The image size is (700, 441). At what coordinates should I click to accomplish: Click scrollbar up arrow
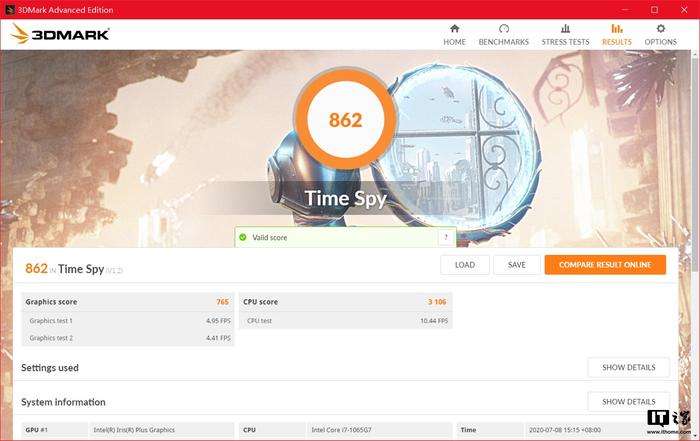coord(696,54)
